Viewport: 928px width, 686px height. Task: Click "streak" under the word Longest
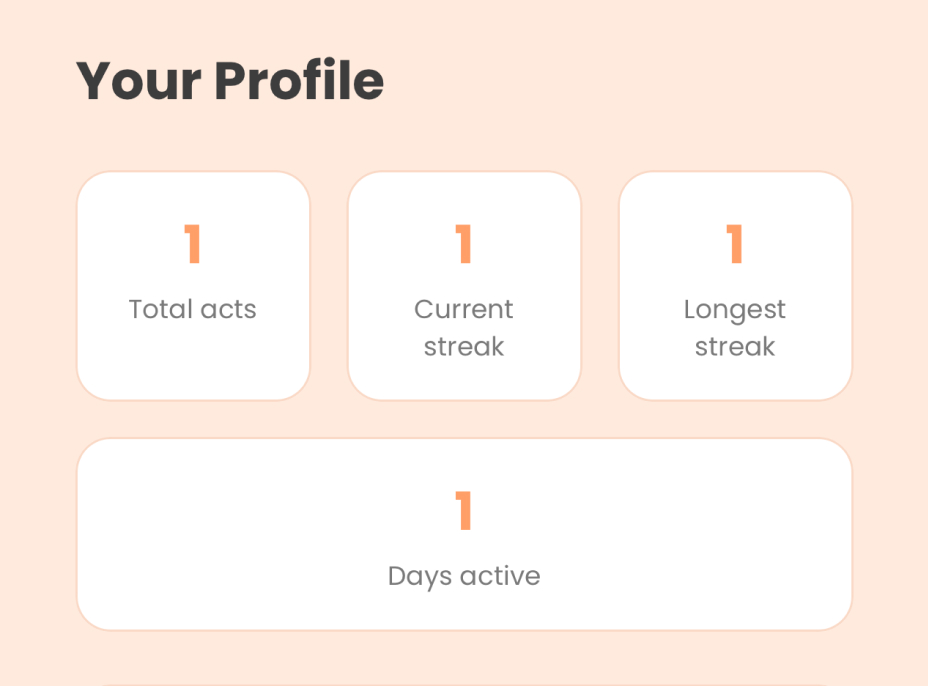[735, 346]
